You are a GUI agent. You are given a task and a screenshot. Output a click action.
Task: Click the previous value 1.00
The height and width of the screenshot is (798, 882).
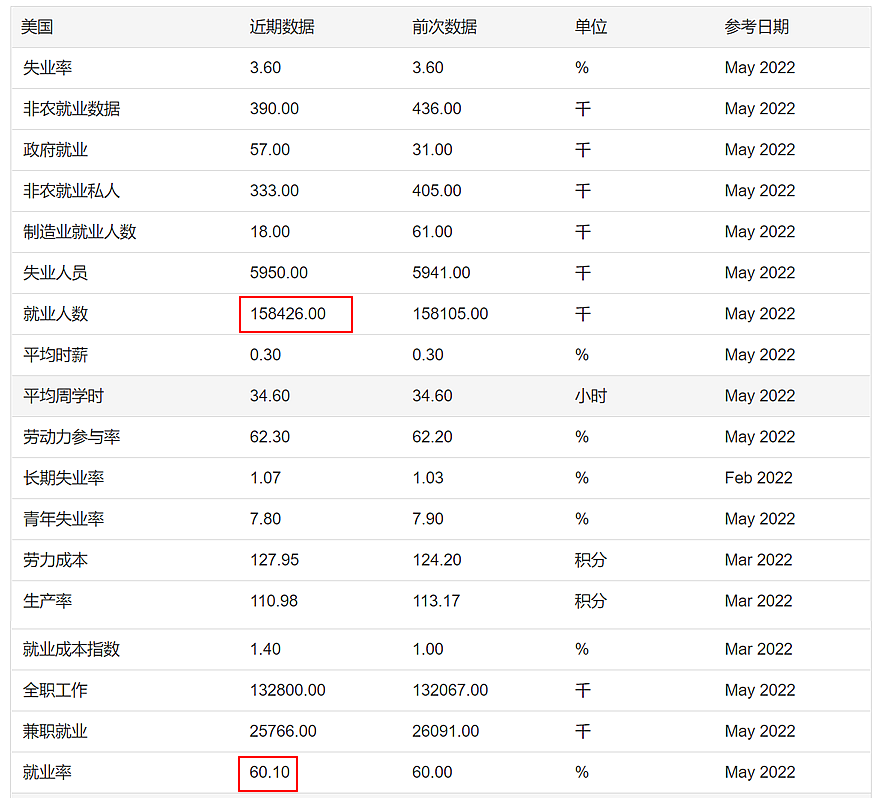(x=428, y=649)
